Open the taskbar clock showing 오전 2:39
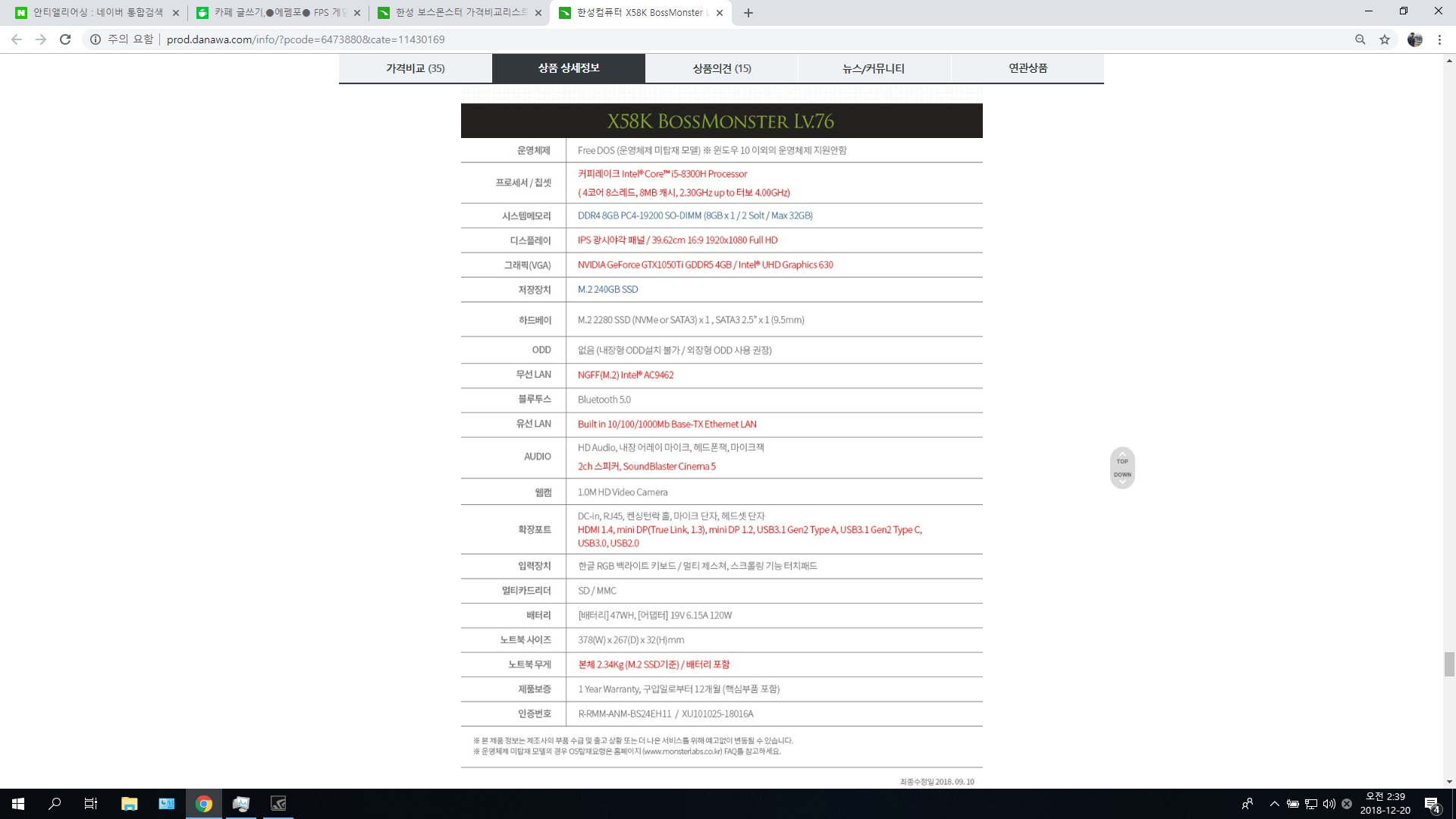Image resolution: width=1456 pixels, height=819 pixels. (1385, 804)
